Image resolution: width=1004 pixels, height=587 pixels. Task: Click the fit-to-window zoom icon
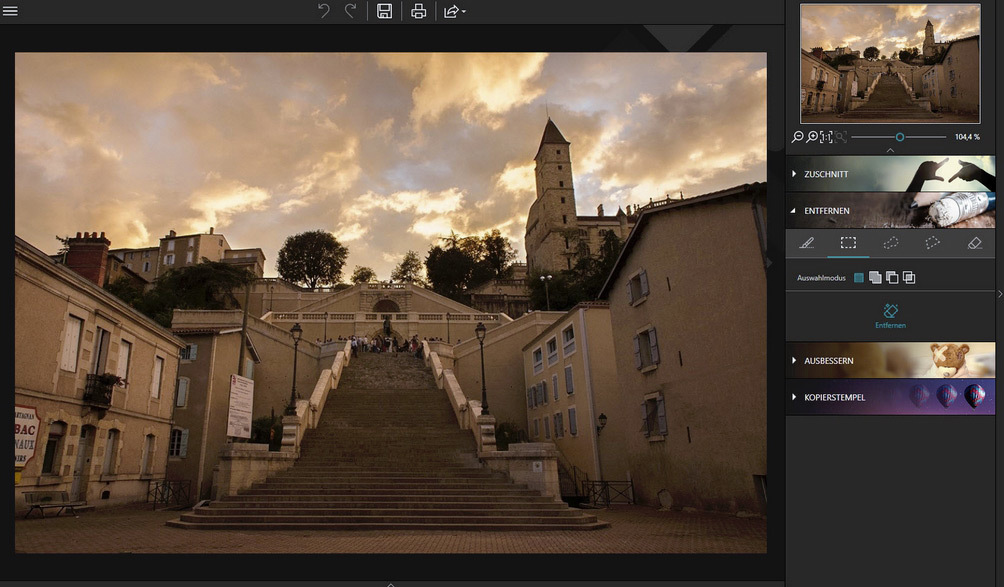click(840, 137)
